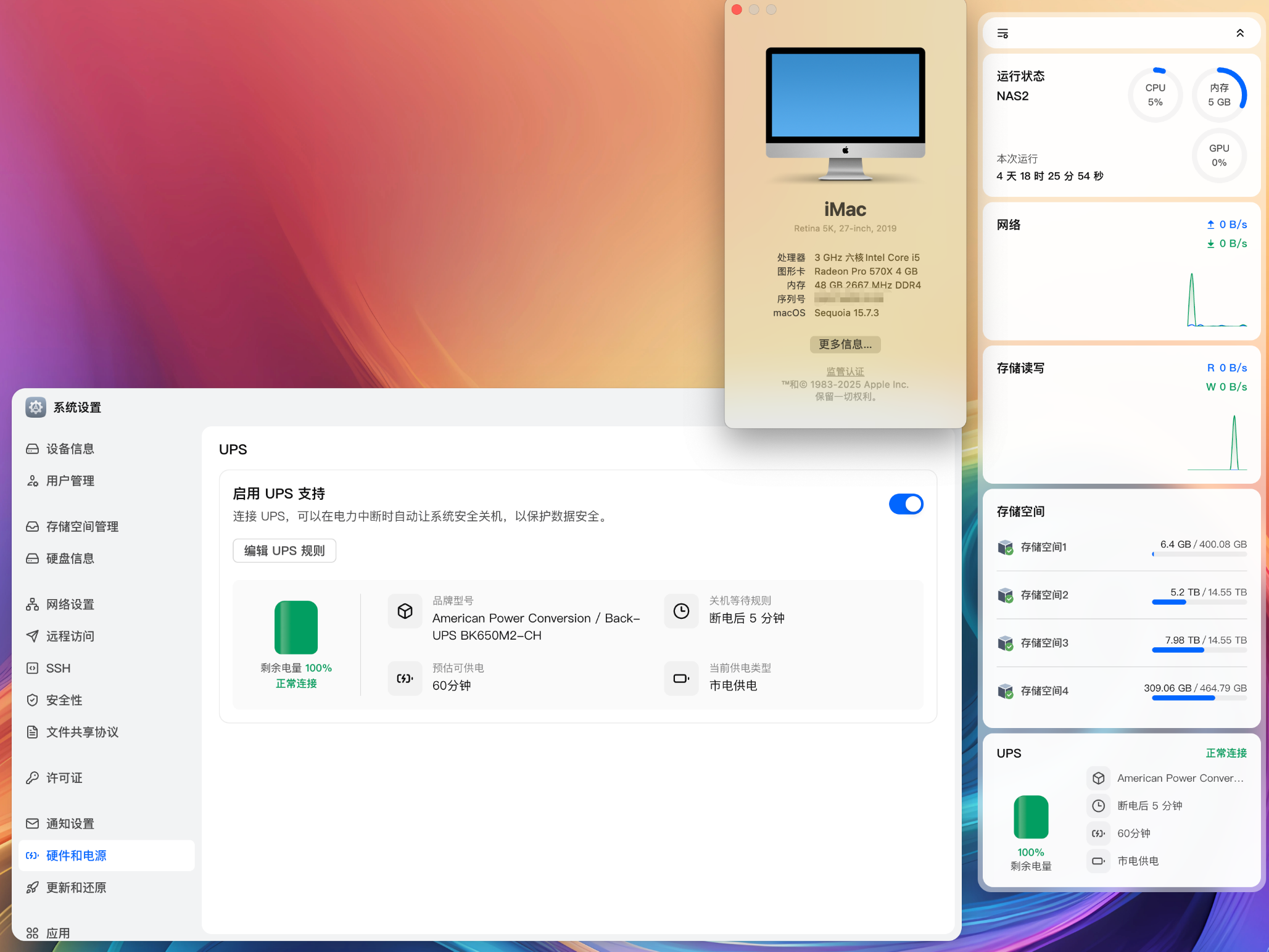1269x952 pixels.
Task: Click the CPU usage ring gauge
Action: point(1155,95)
